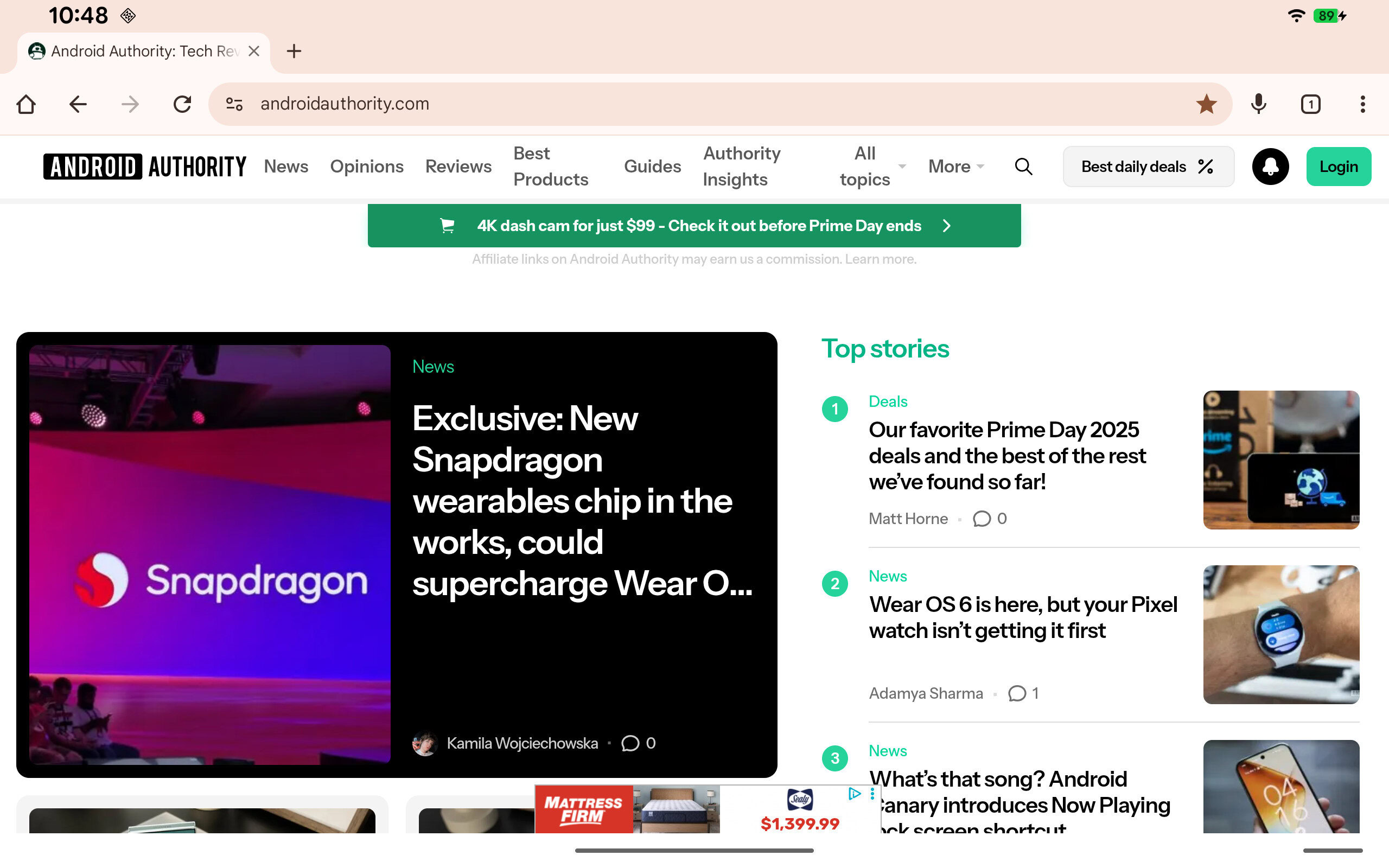Tap the microphone voice search icon

tap(1258, 104)
